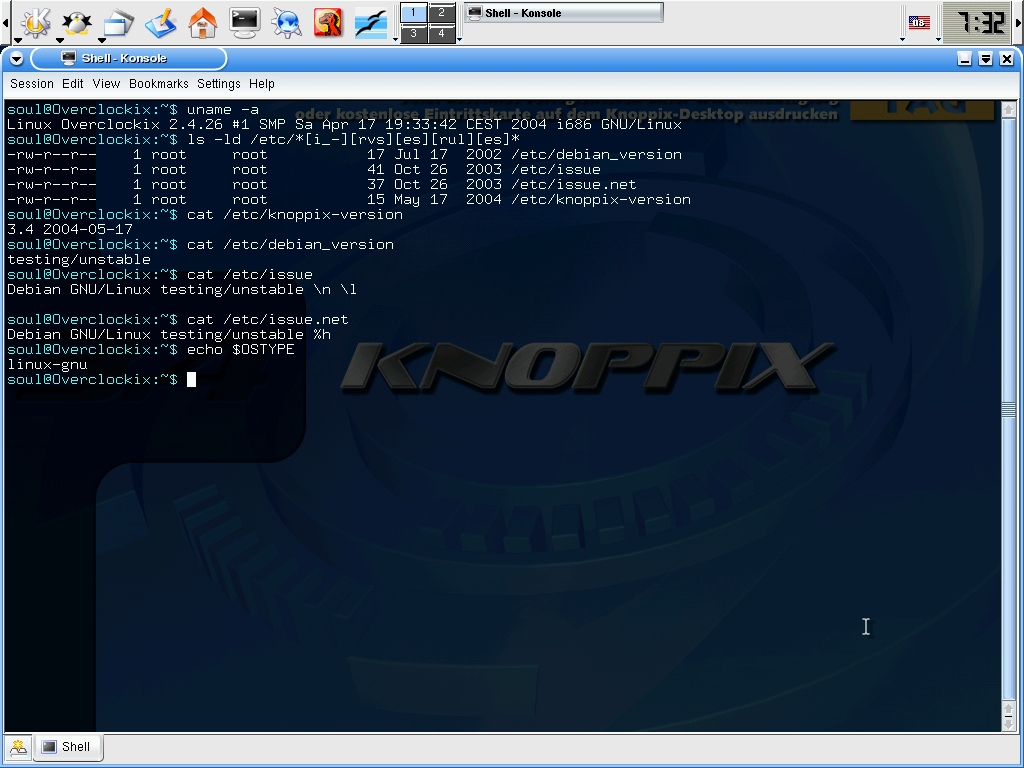This screenshot has width=1024, height=768.
Task: Switch to virtual desktop 3
Action: click(x=413, y=33)
